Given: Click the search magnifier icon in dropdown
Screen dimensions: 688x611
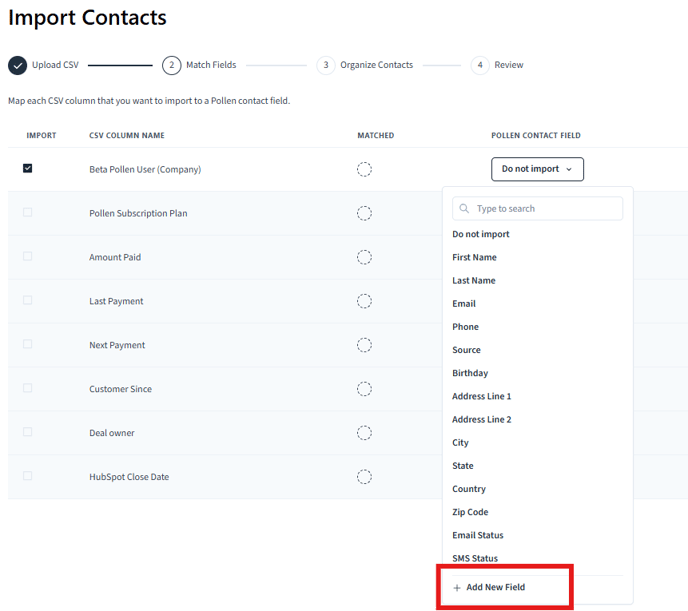Looking at the screenshot, I should (464, 208).
